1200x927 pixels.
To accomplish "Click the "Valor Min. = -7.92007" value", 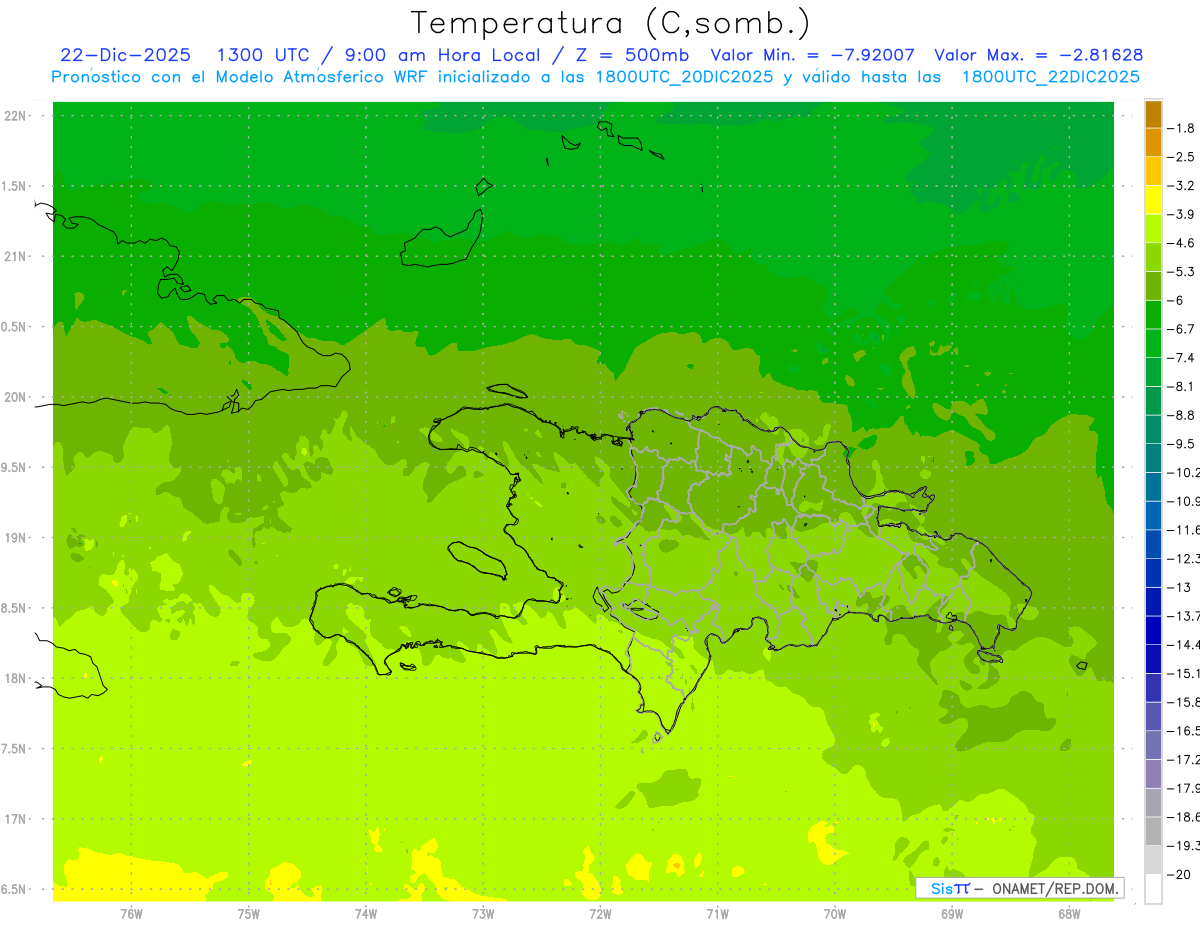I will 812,55.
